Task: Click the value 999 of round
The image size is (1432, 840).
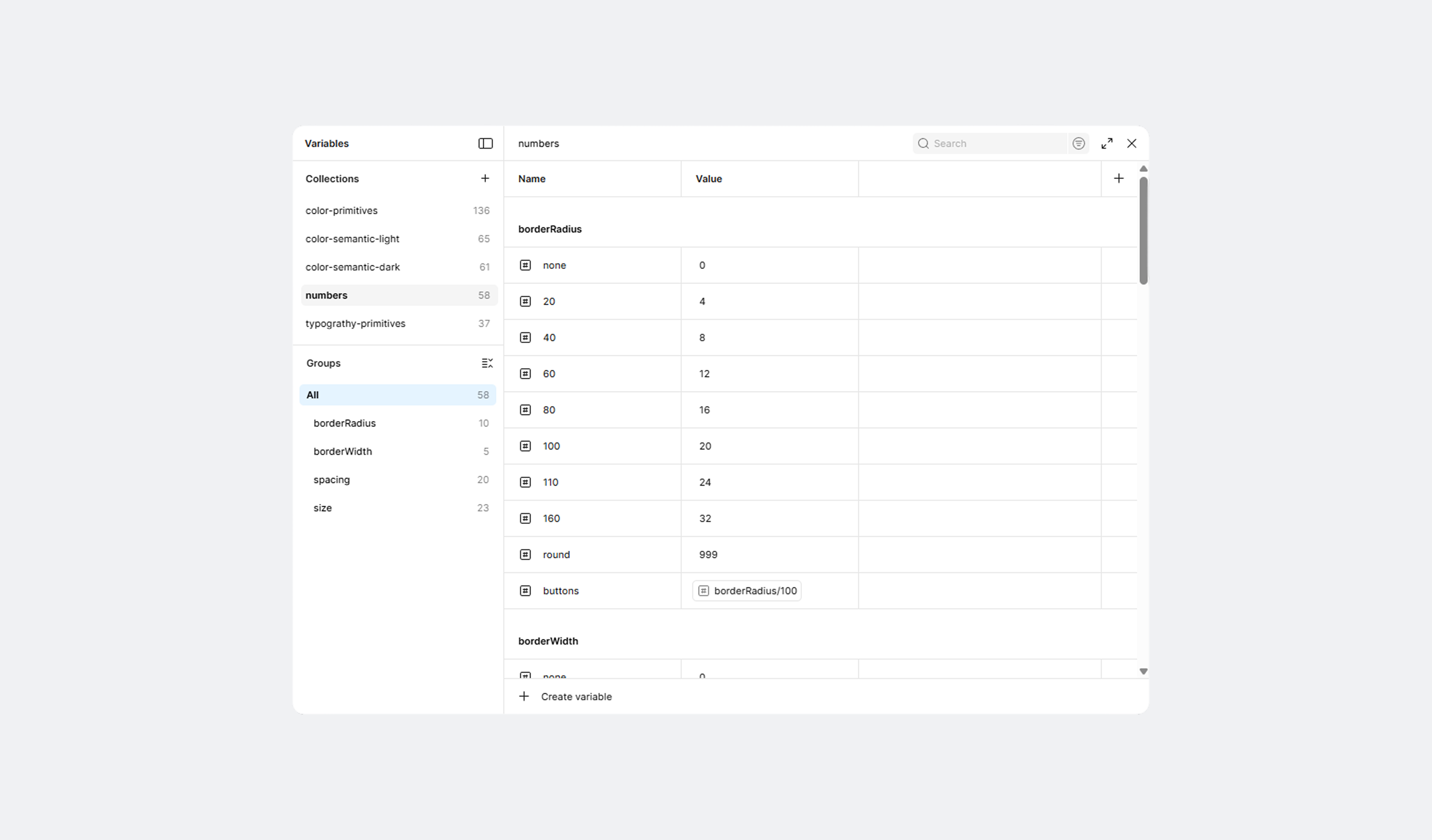Action: 708,554
